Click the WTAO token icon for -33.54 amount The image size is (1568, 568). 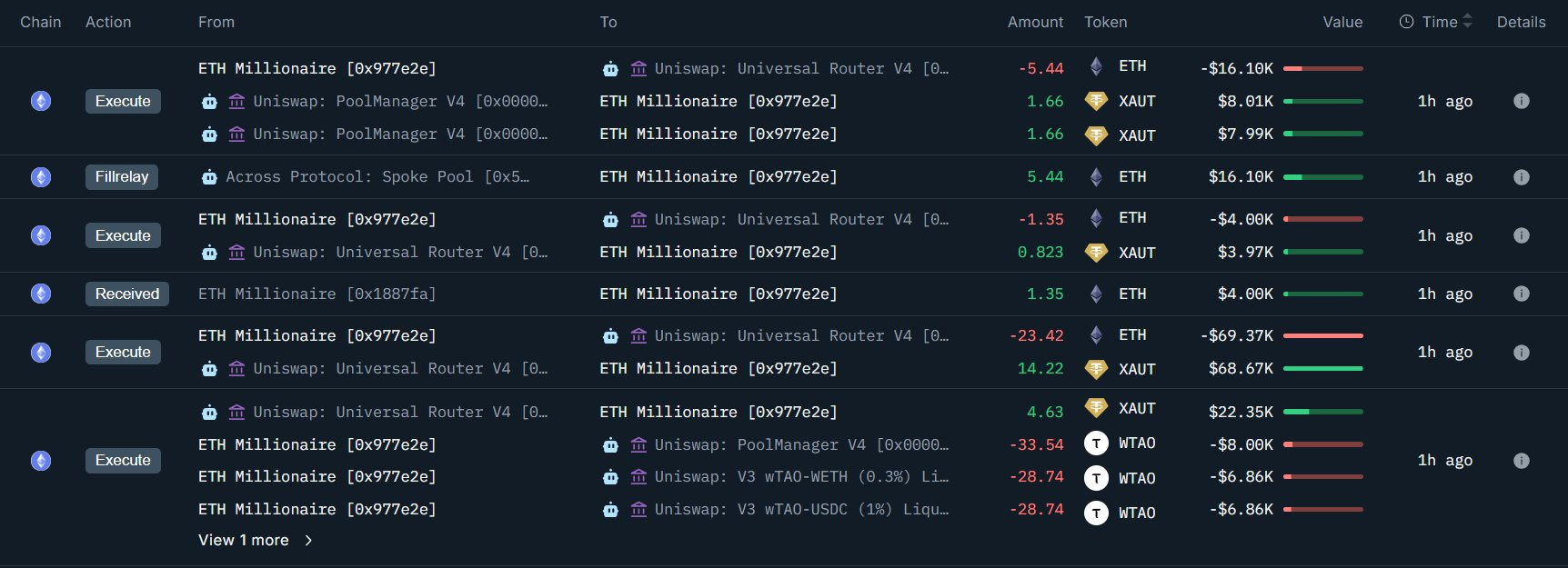[x=1096, y=443]
